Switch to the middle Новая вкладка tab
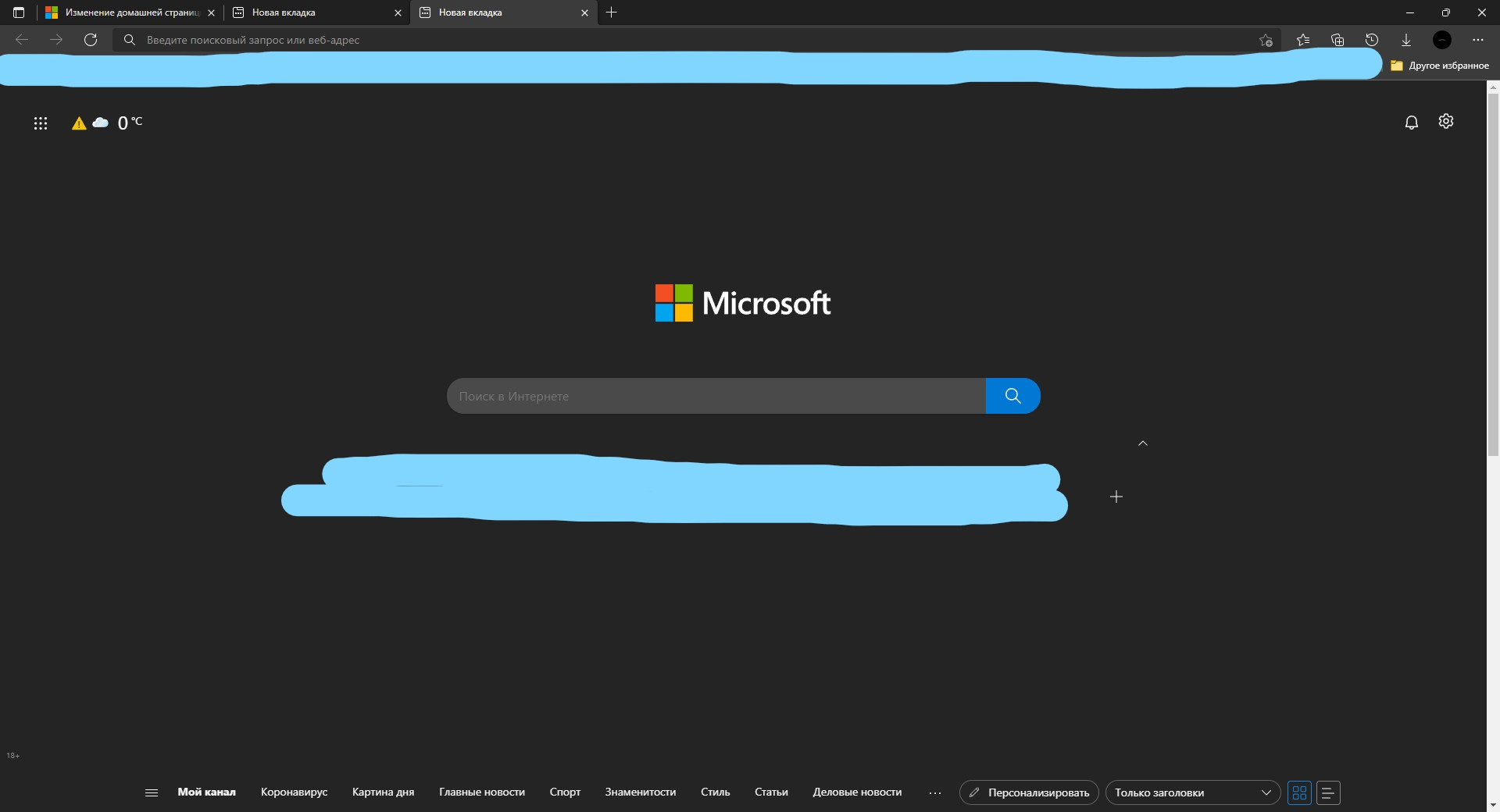This screenshot has height=812, width=1500. [316, 12]
